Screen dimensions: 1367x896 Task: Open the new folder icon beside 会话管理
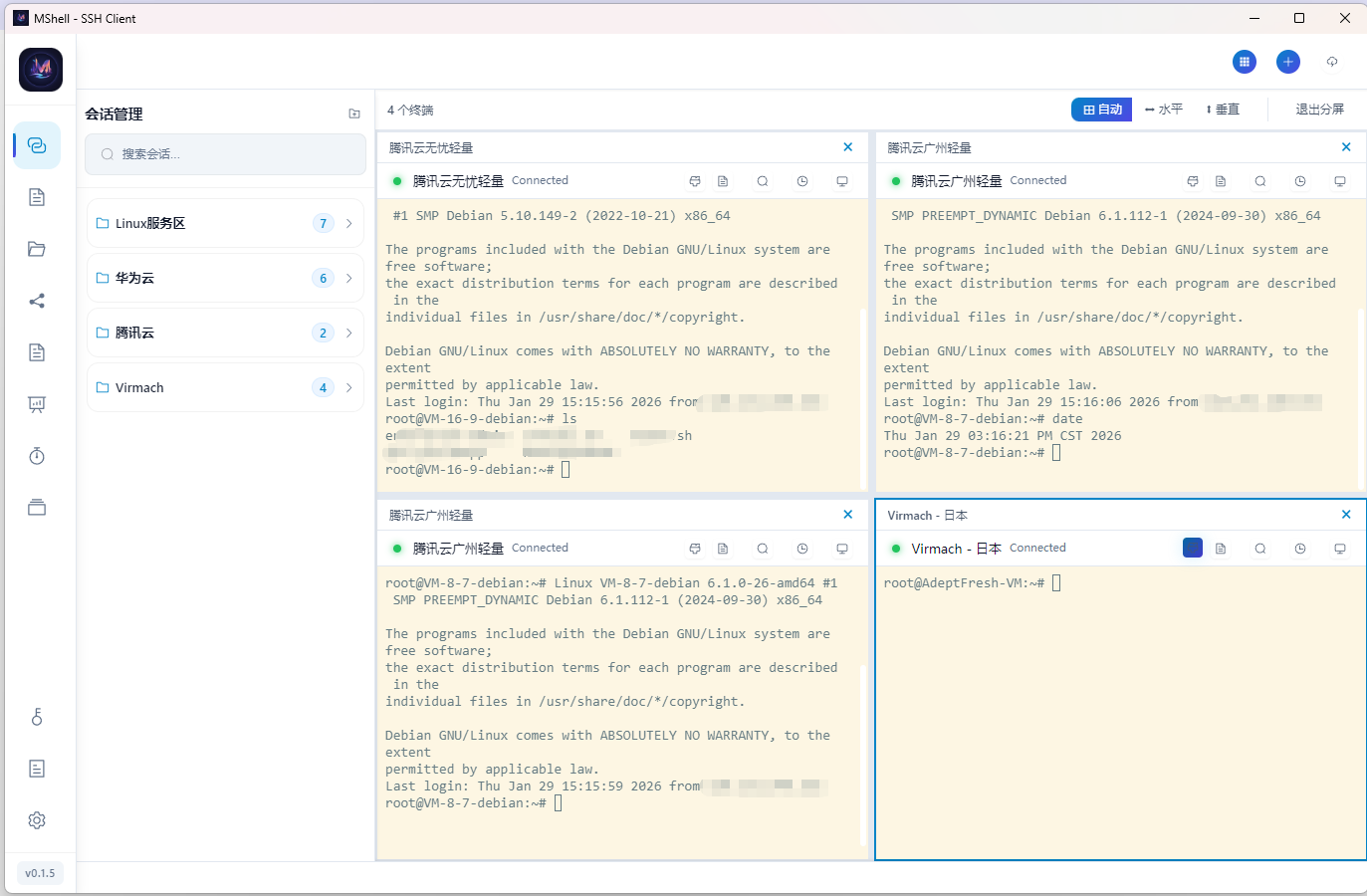[354, 114]
